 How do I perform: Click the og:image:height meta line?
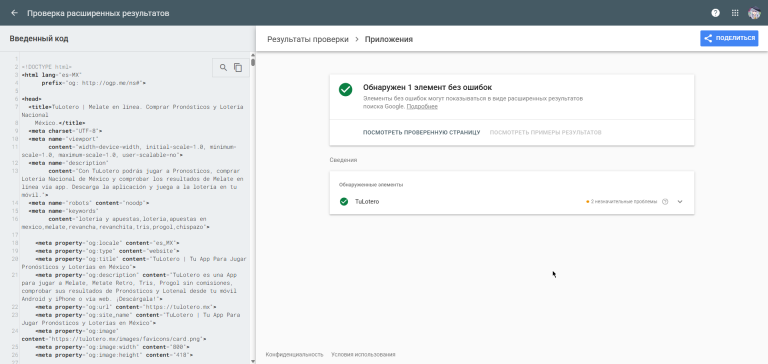coord(114,354)
